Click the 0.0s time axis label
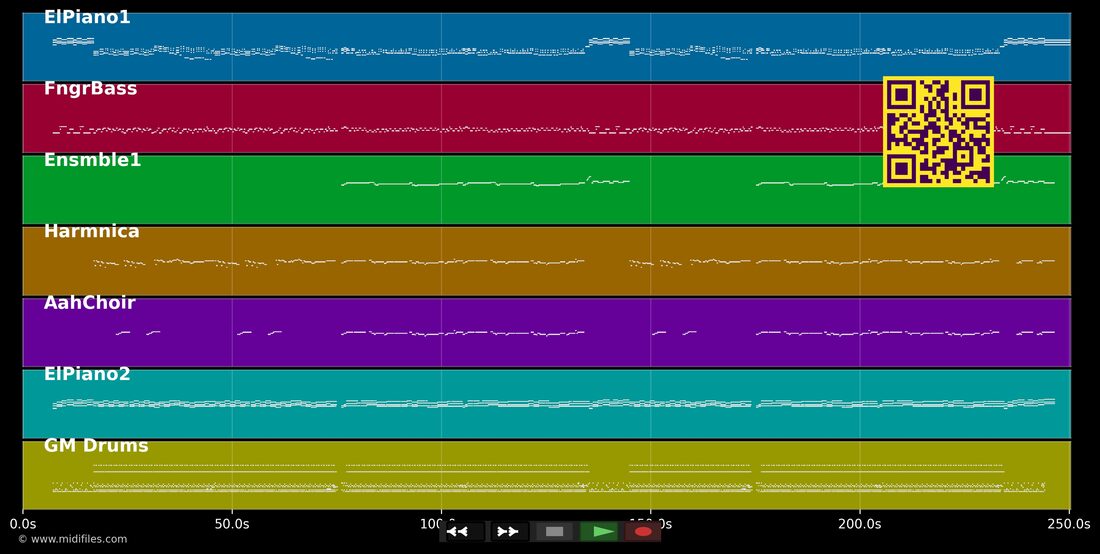The width and height of the screenshot is (1100, 554). 22,524
